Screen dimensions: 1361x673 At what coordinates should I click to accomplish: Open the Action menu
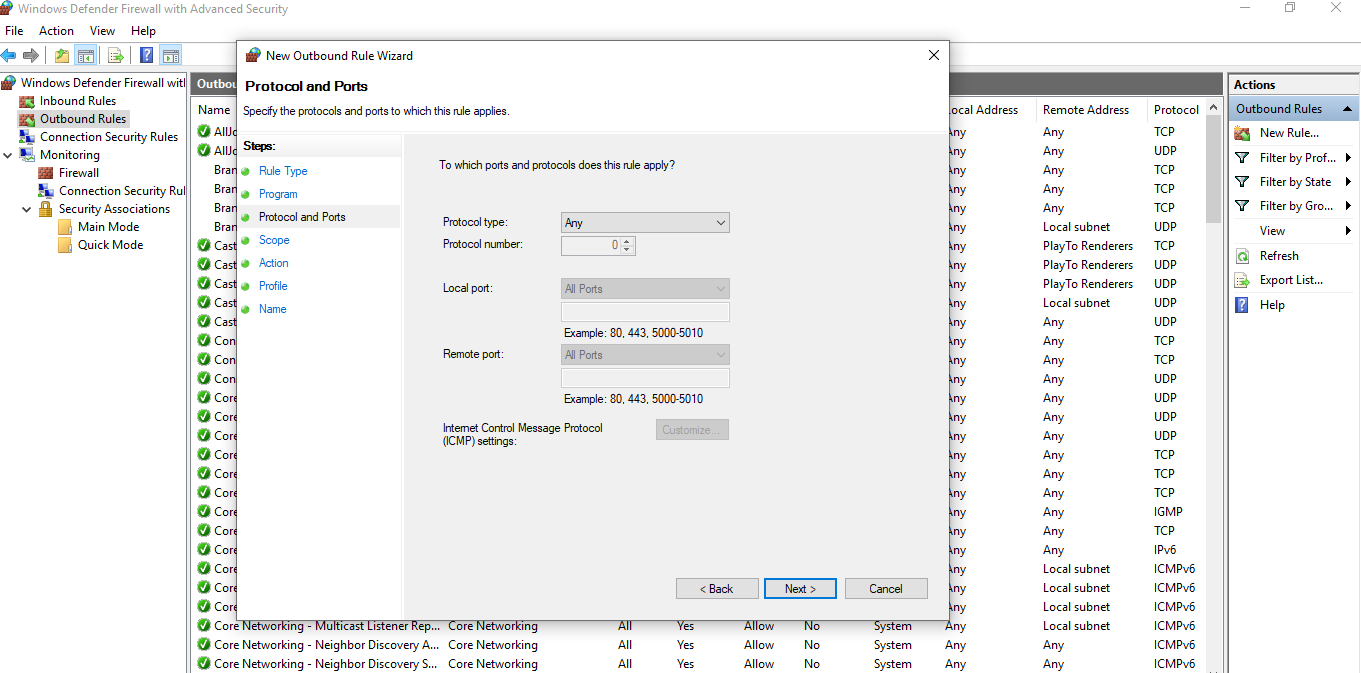coord(56,30)
